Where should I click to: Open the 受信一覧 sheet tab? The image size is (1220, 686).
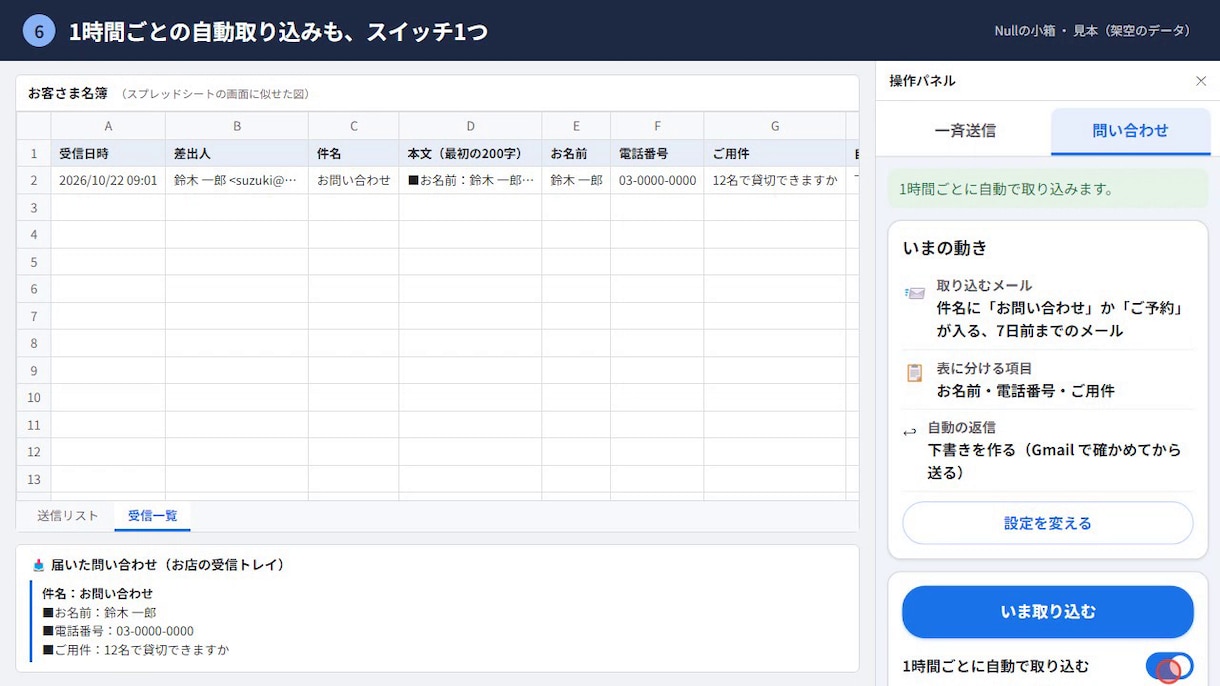point(152,516)
